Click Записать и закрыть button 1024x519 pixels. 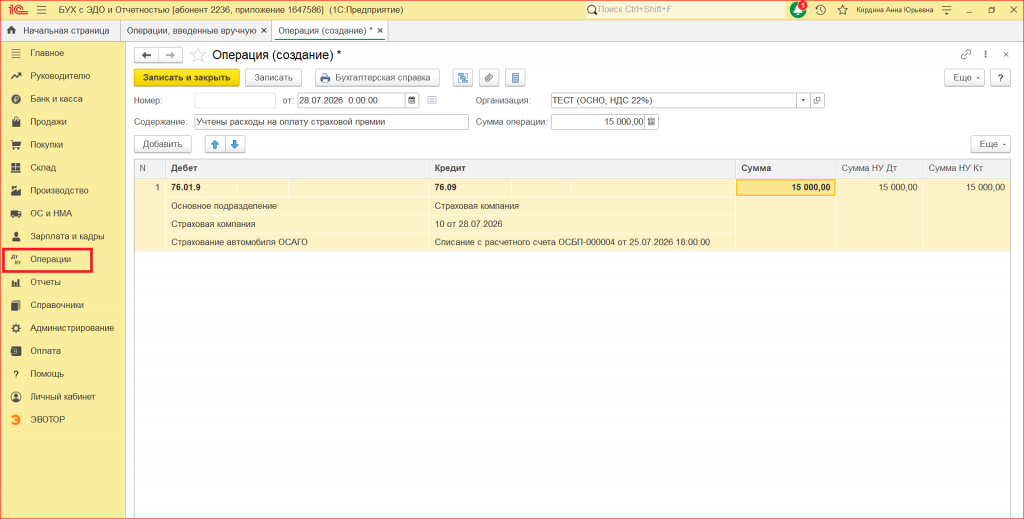click(x=187, y=78)
